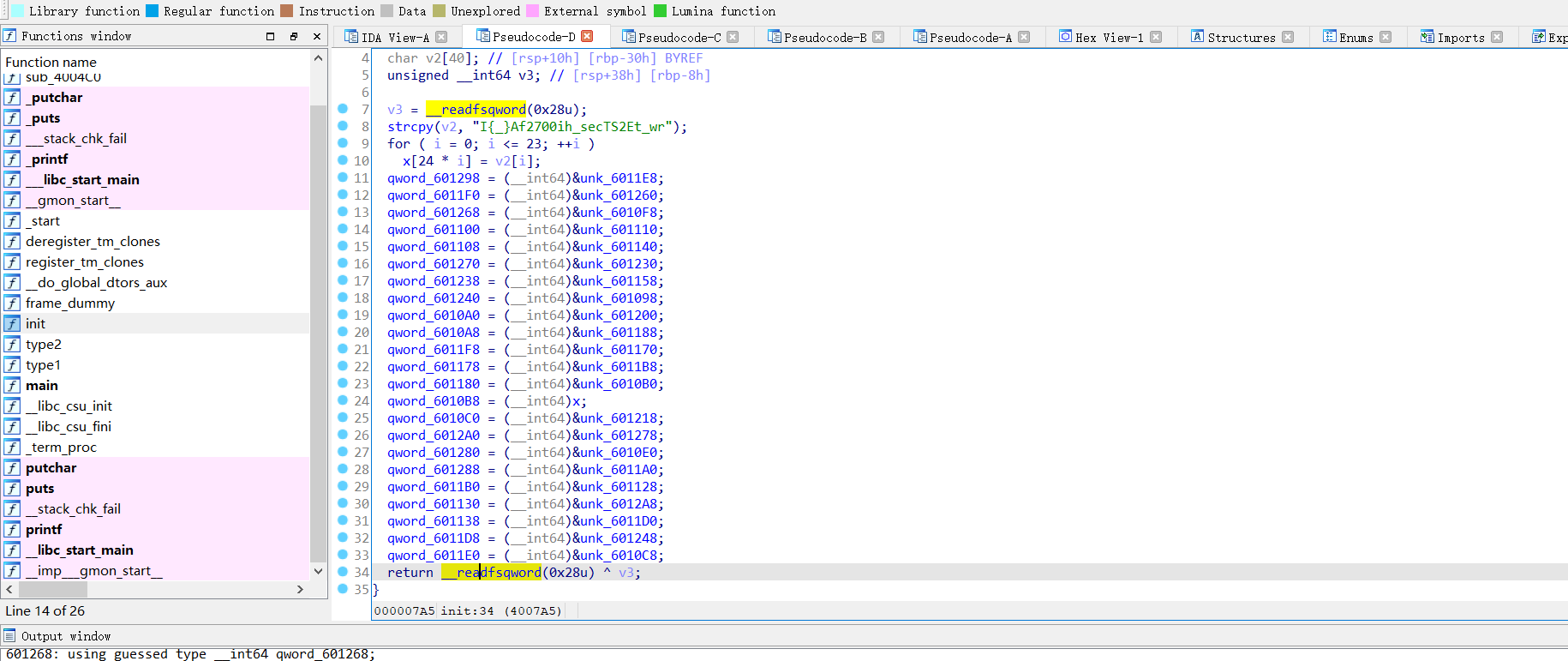Toggle breakpoint dot on line 11
Screen dimensions: 1568x661
343,177
